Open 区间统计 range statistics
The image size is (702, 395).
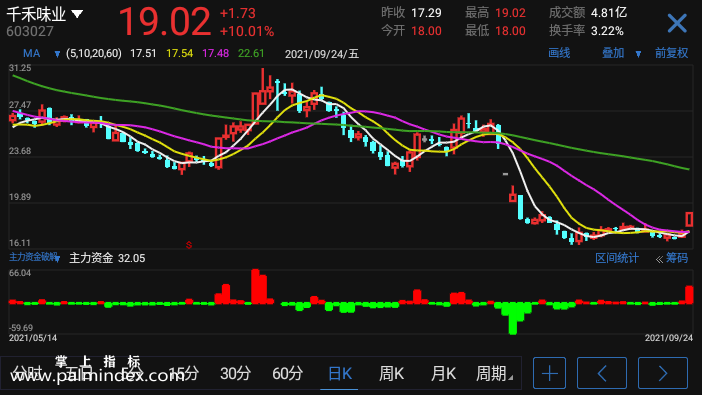coord(617,258)
